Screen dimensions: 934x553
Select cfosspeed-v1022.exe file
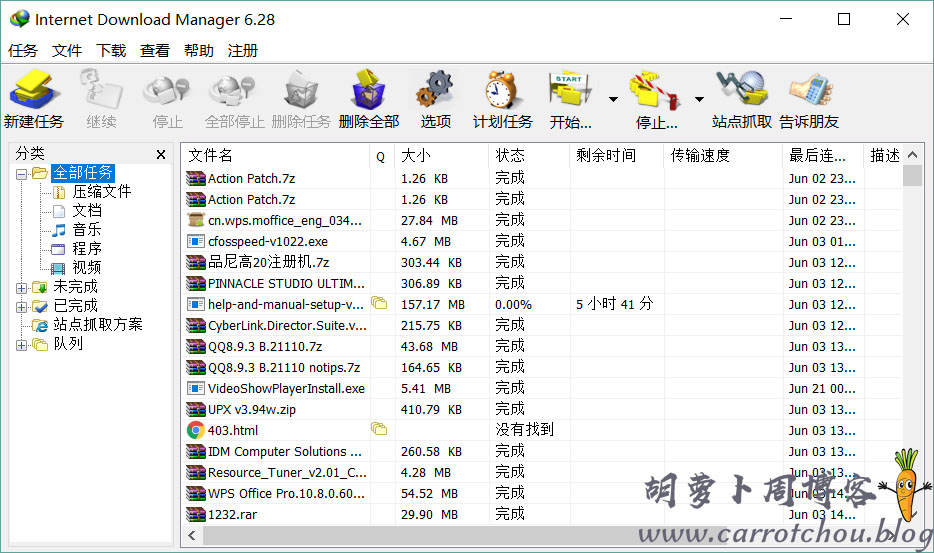point(267,241)
